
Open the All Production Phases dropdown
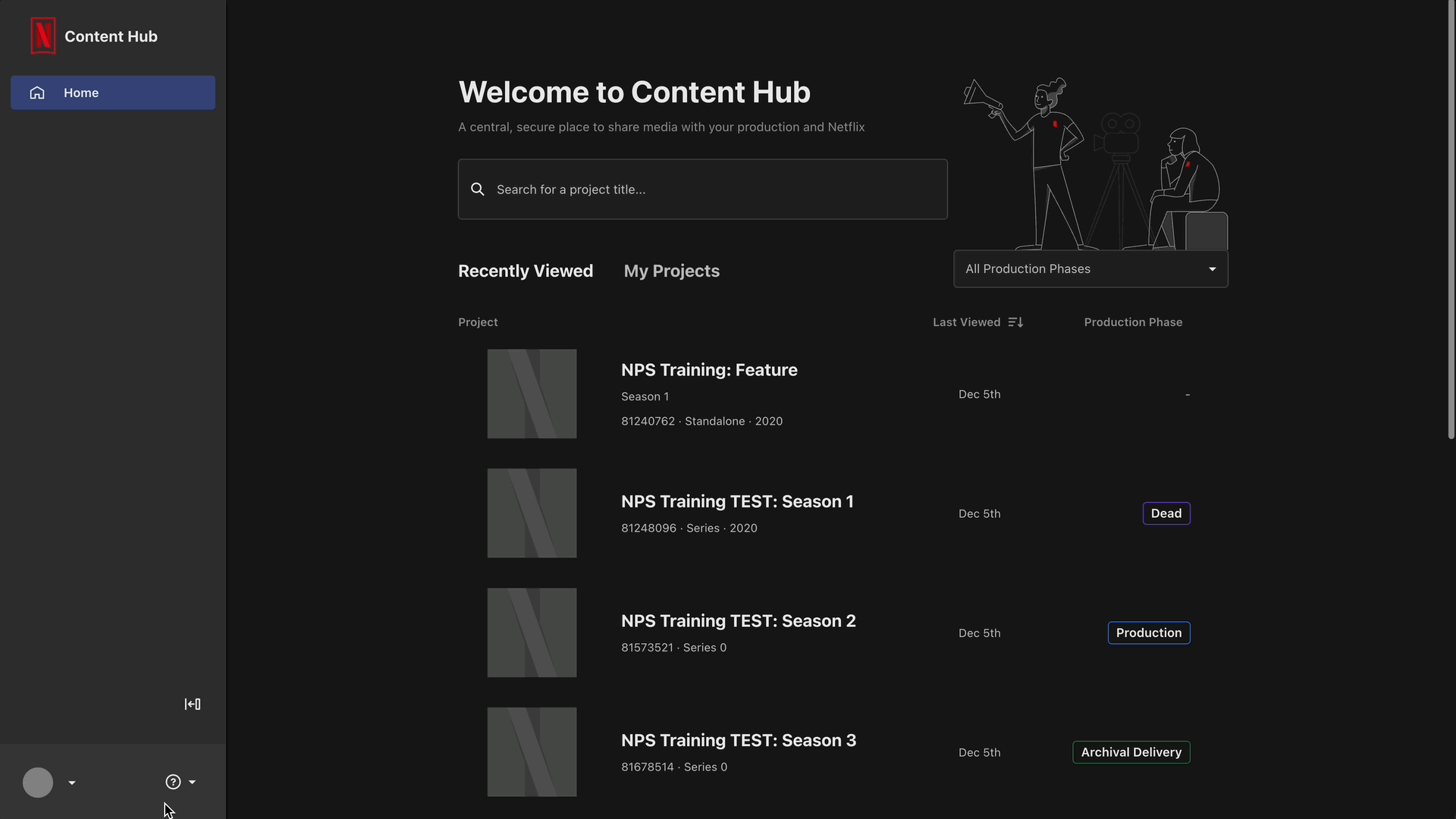point(1090,269)
